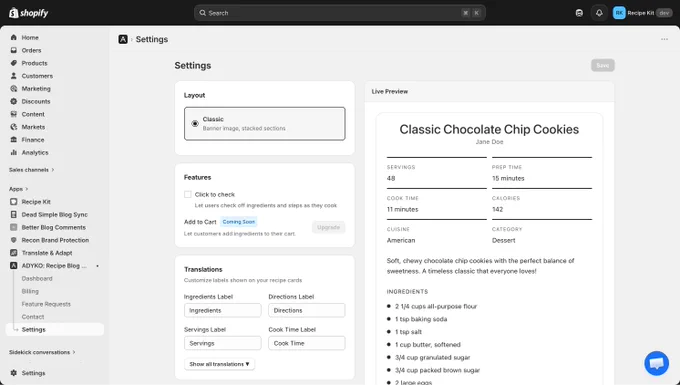Image resolution: width=680 pixels, height=385 pixels.
Task: Open notifications bell icon
Action: pyautogui.click(x=599, y=13)
